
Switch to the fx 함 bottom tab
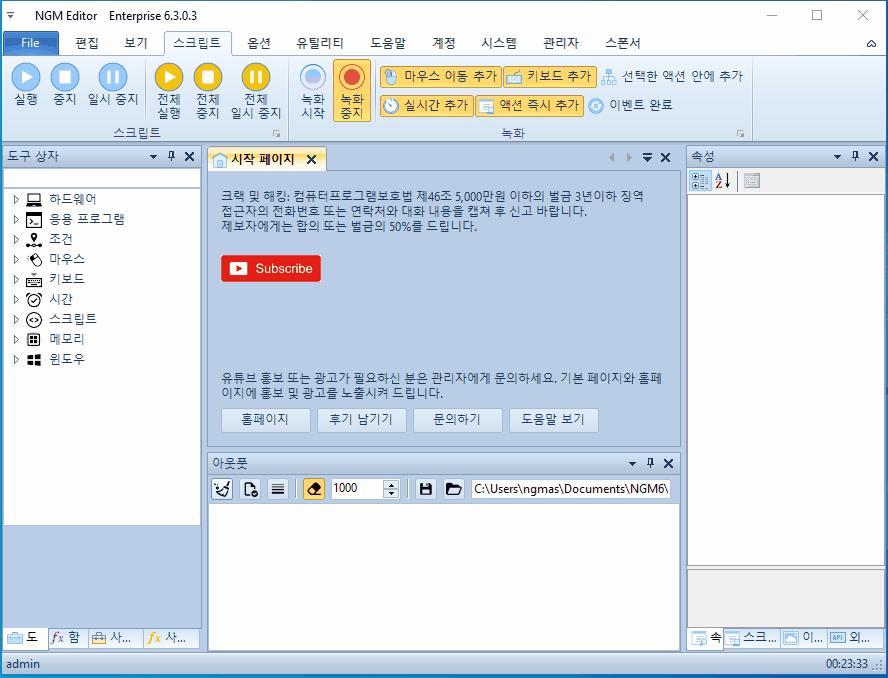pyautogui.click(x=66, y=638)
